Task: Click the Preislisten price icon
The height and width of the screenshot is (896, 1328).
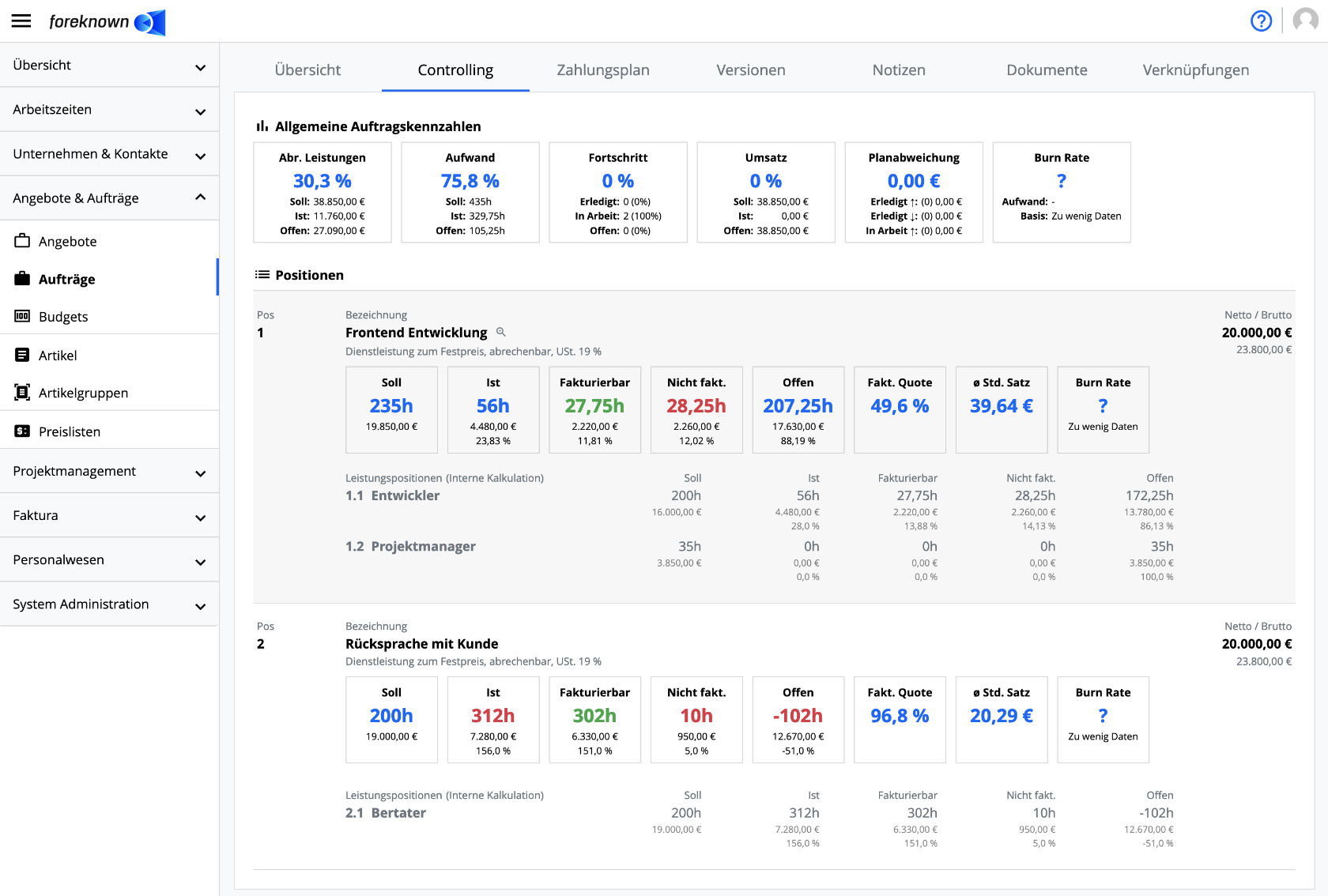Action: pyautogui.click(x=22, y=431)
